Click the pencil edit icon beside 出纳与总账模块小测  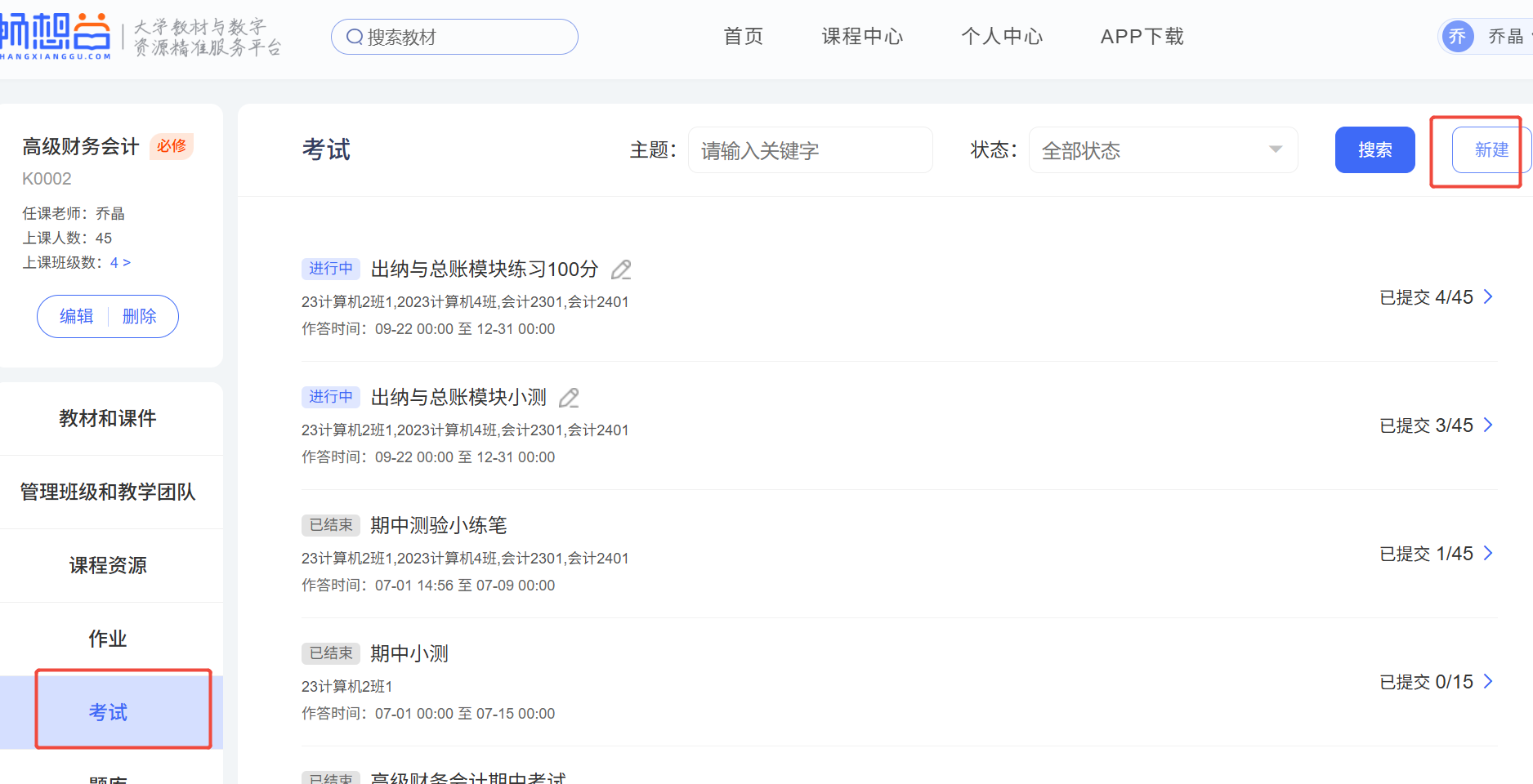(569, 398)
